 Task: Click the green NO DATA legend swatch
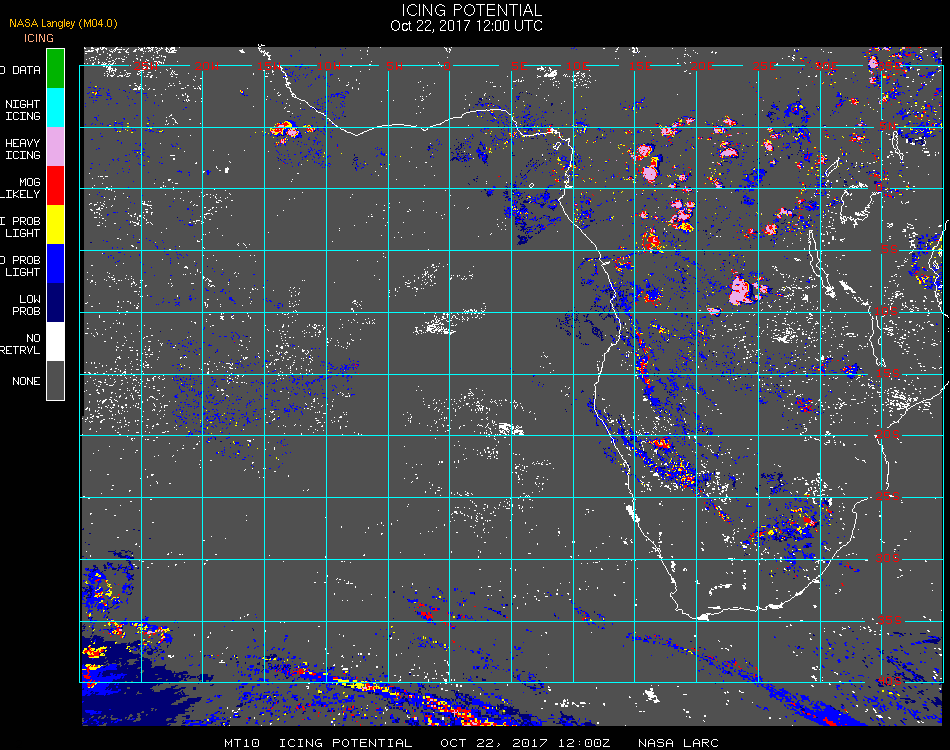(55, 68)
